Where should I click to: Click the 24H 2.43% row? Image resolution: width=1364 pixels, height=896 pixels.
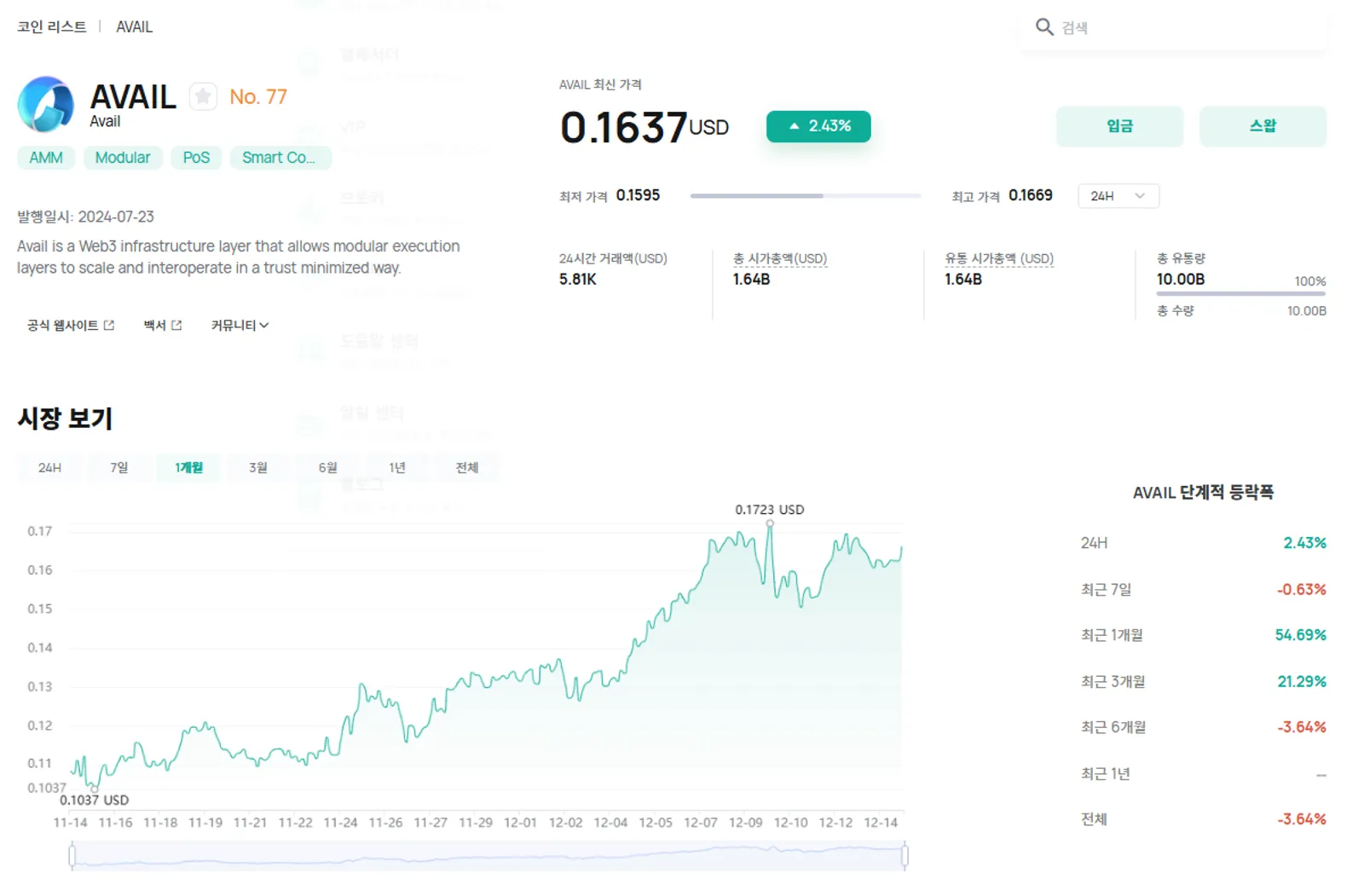coord(1203,543)
